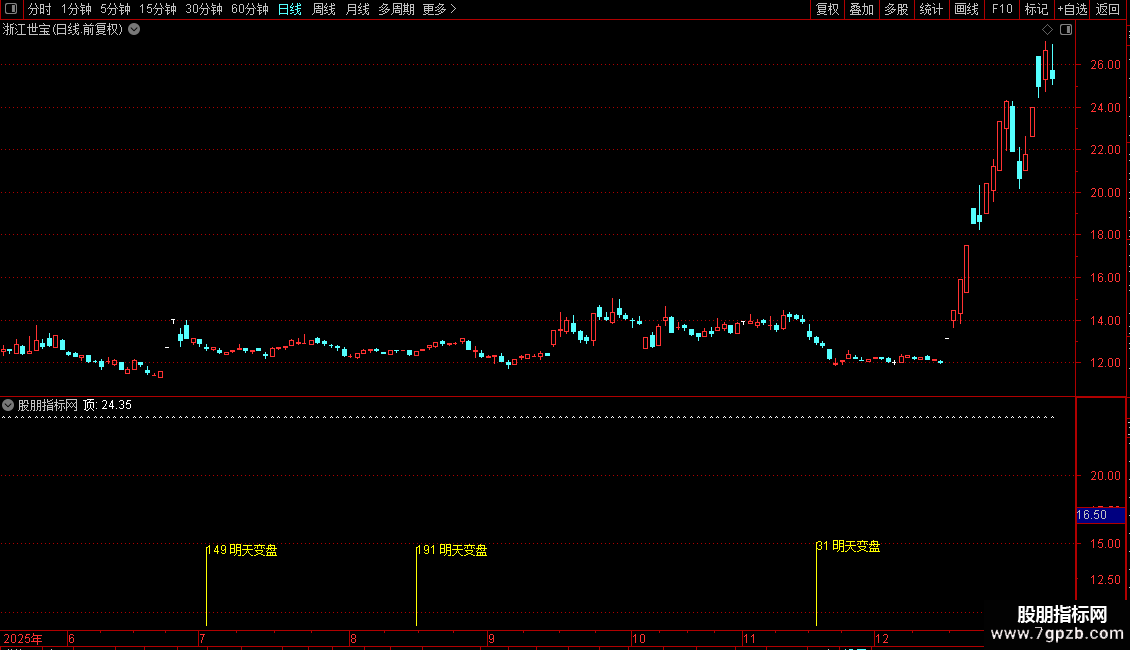Switch to the 月线 monthly period

[357, 9]
